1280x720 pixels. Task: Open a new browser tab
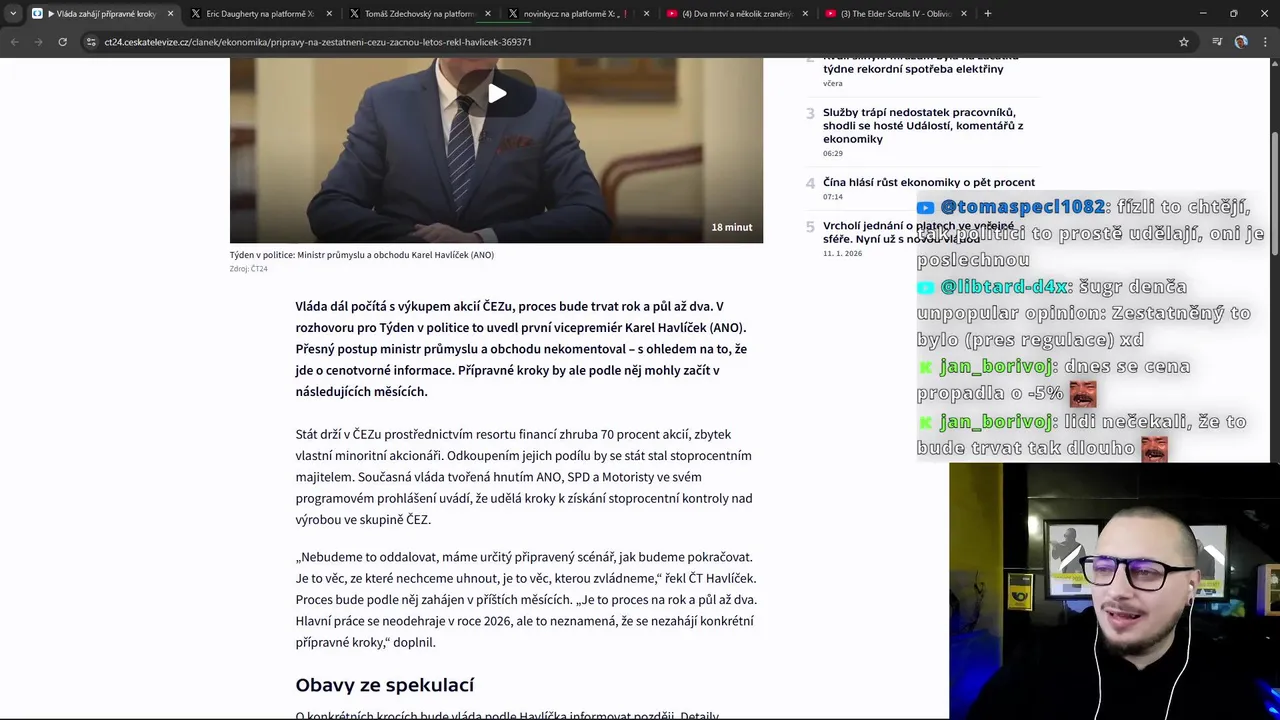(x=987, y=13)
